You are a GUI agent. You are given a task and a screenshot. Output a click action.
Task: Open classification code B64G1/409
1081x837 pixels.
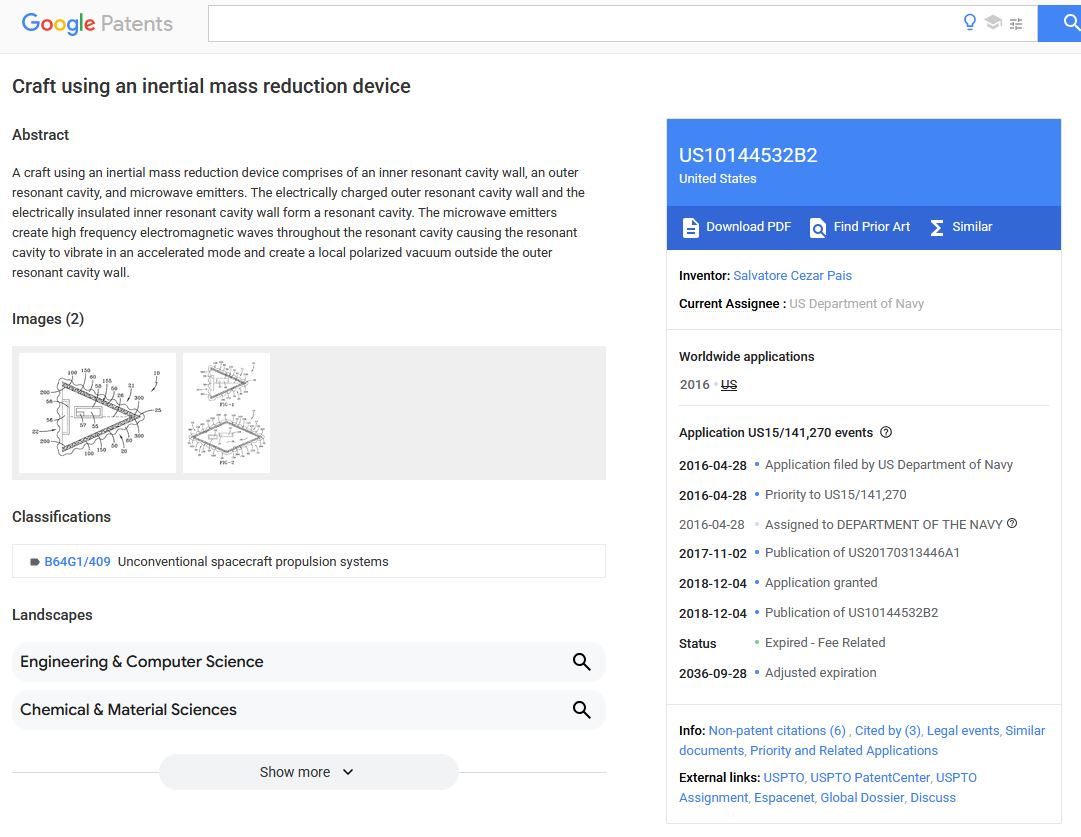coord(77,562)
